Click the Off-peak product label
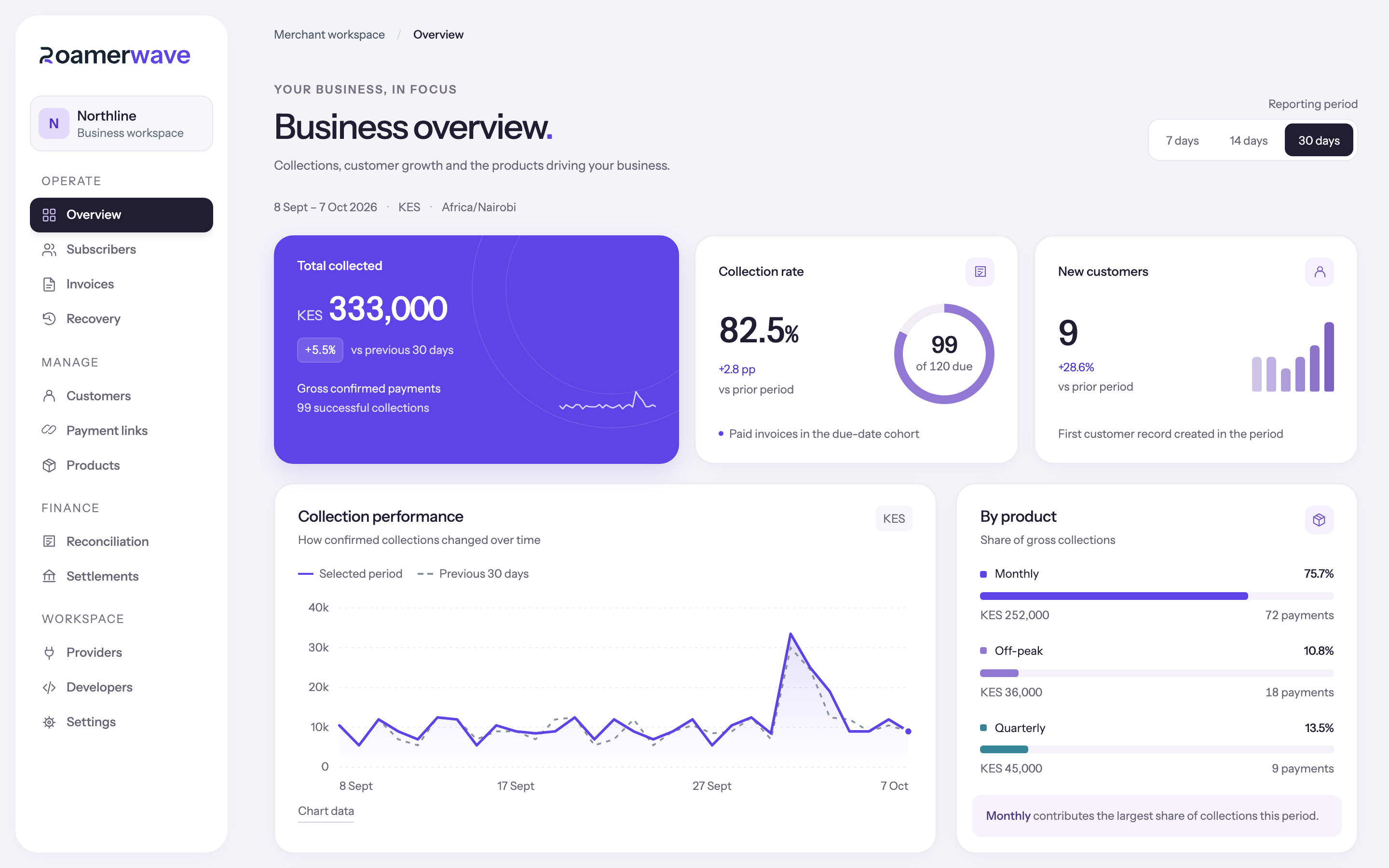This screenshot has height=868, width=1389. [1018, 651]
